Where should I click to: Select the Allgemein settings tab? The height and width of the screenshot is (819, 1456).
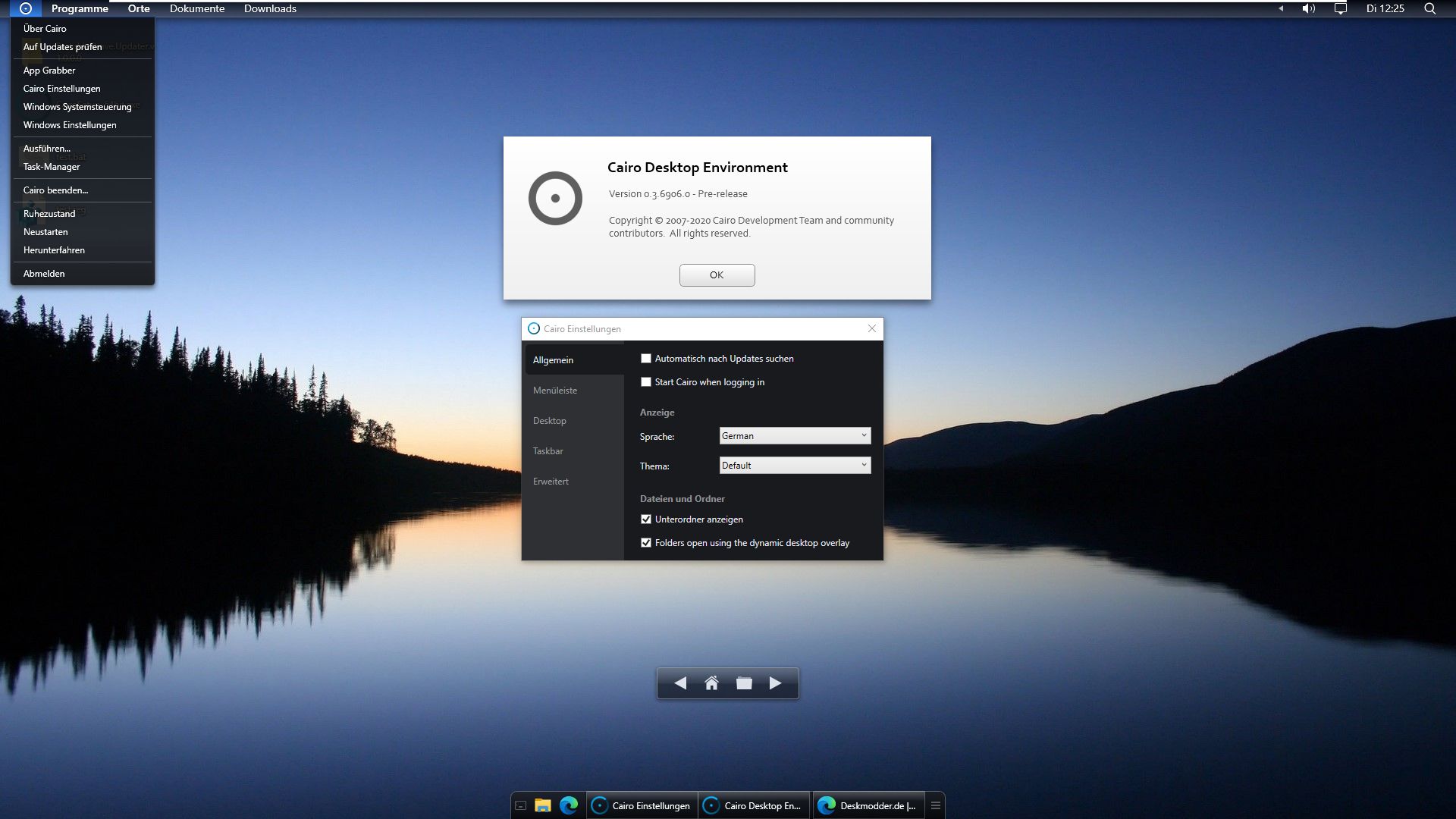574,359
